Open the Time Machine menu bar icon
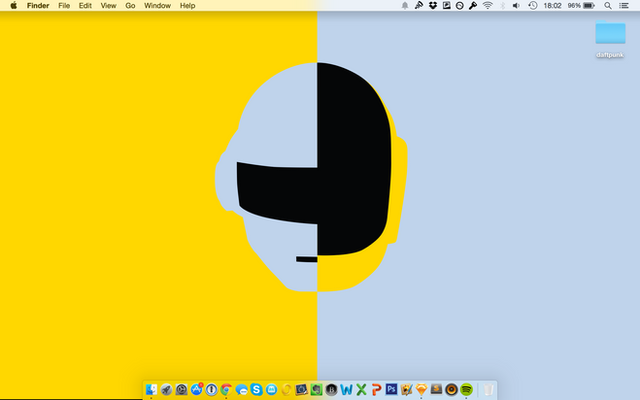Image resolution: width=640 pixels, height=400 pixels. [533, 6]
